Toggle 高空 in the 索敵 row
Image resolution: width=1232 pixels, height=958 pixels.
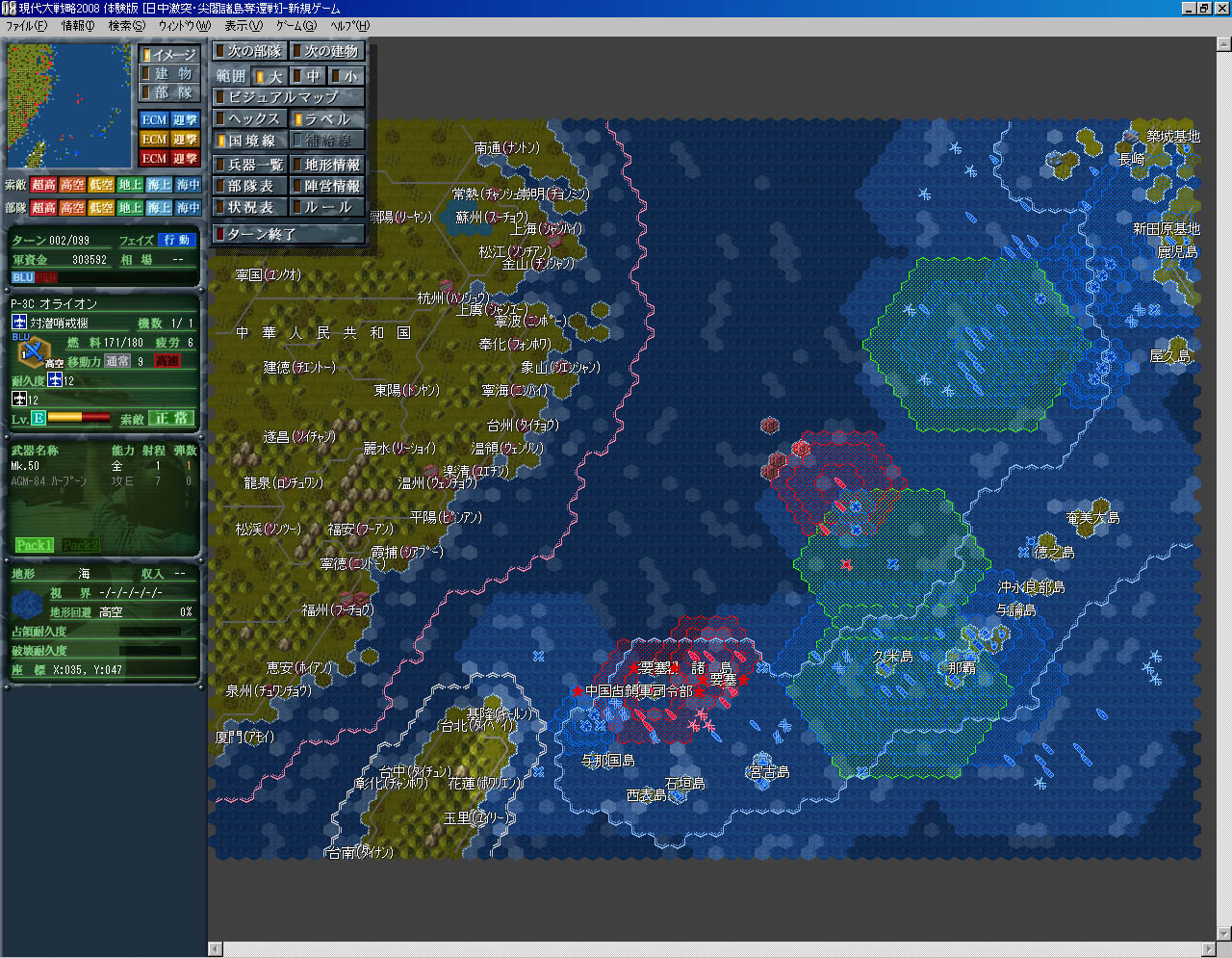[72, 185]
